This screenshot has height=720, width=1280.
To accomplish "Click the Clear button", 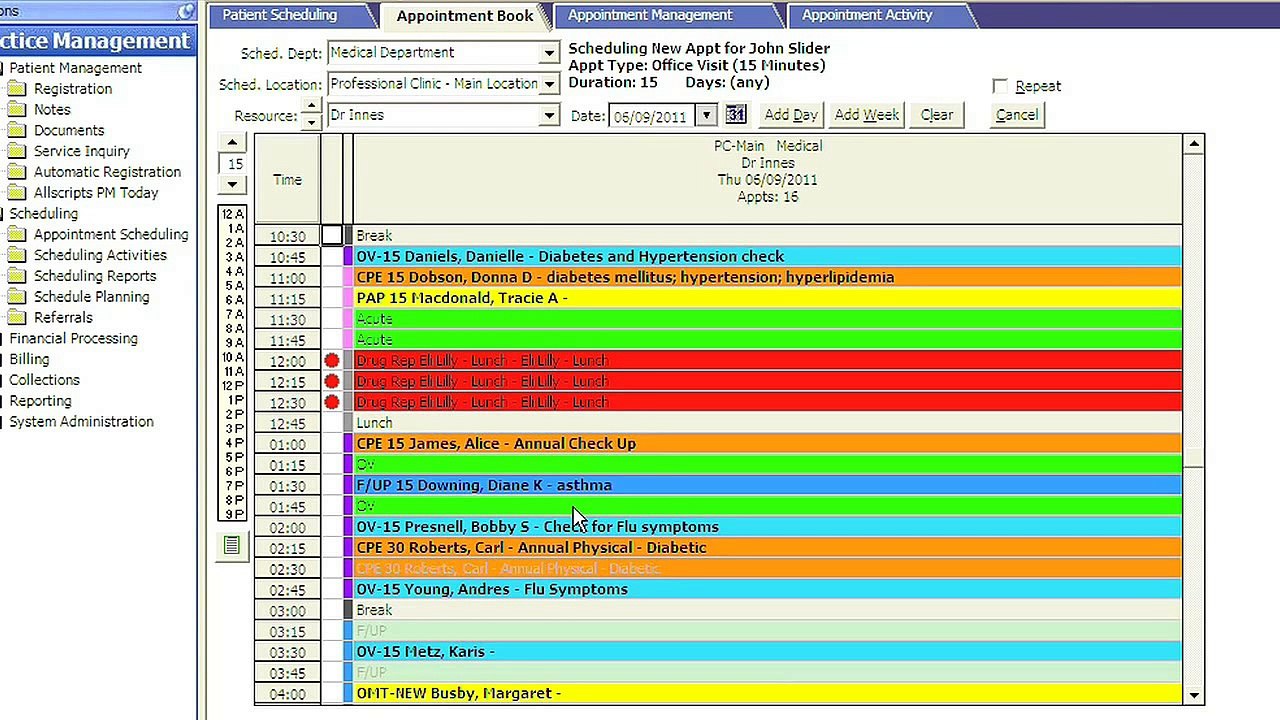I will click(937, 115).
